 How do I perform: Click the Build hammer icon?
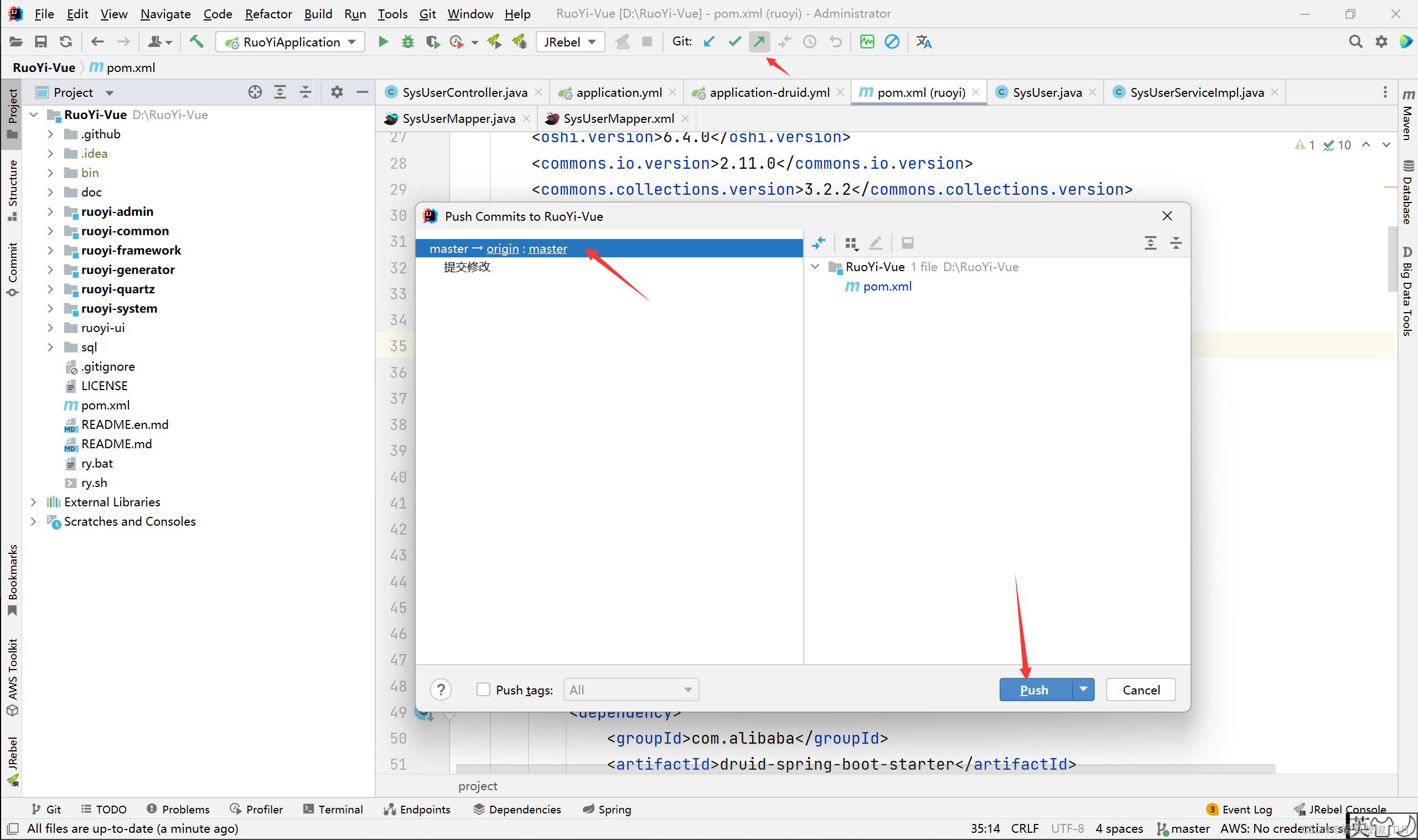tap(196, 42)
